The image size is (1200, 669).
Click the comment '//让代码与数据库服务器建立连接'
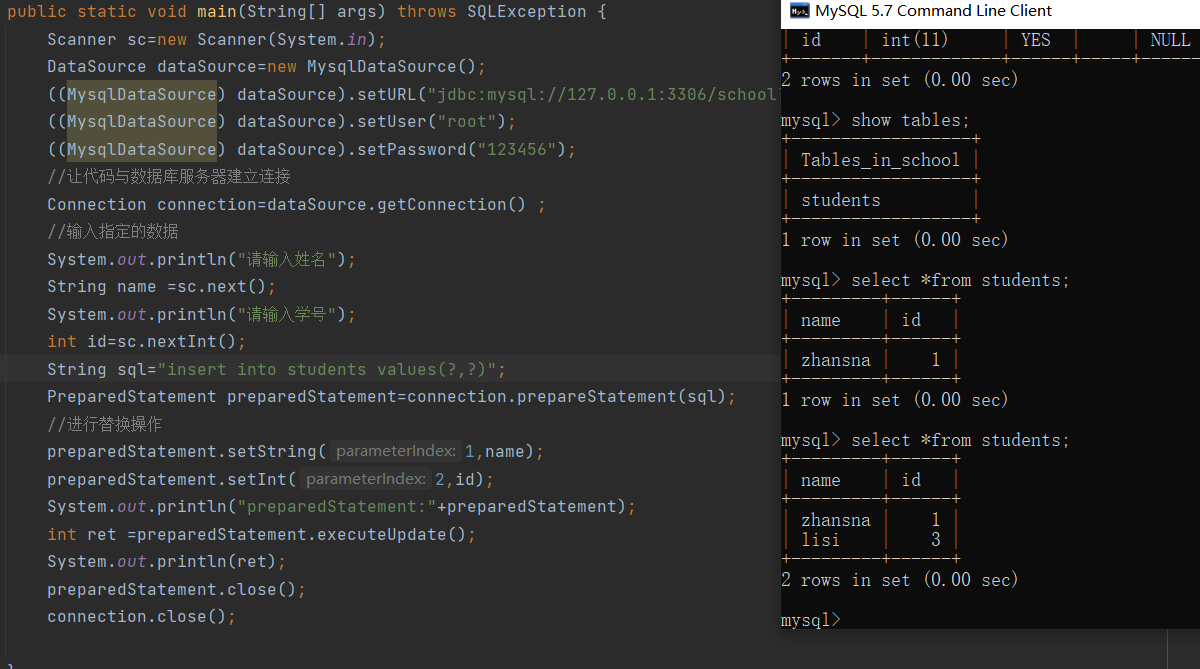pyautogui.click(x=169, y=177)
